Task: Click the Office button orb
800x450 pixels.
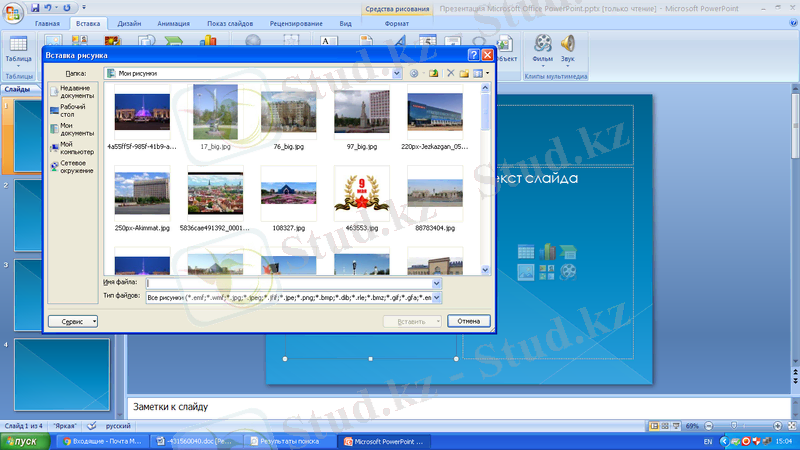Action: click(12, 12)
